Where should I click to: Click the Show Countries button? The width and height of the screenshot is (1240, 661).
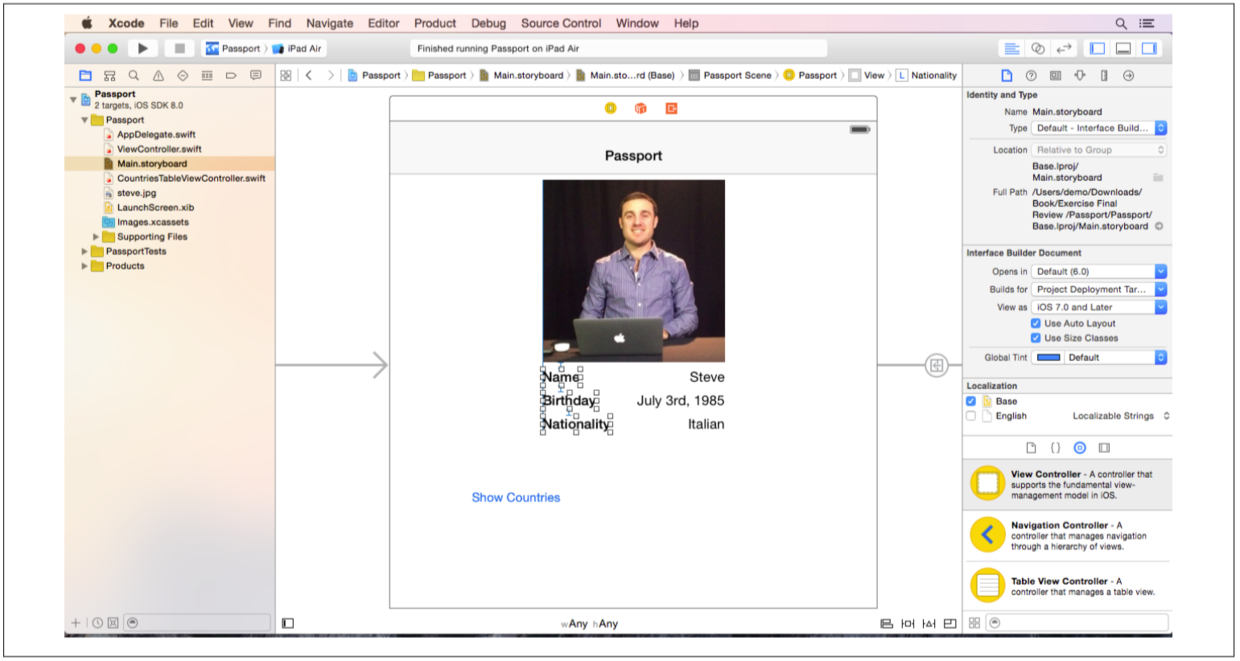pos(515,497)
